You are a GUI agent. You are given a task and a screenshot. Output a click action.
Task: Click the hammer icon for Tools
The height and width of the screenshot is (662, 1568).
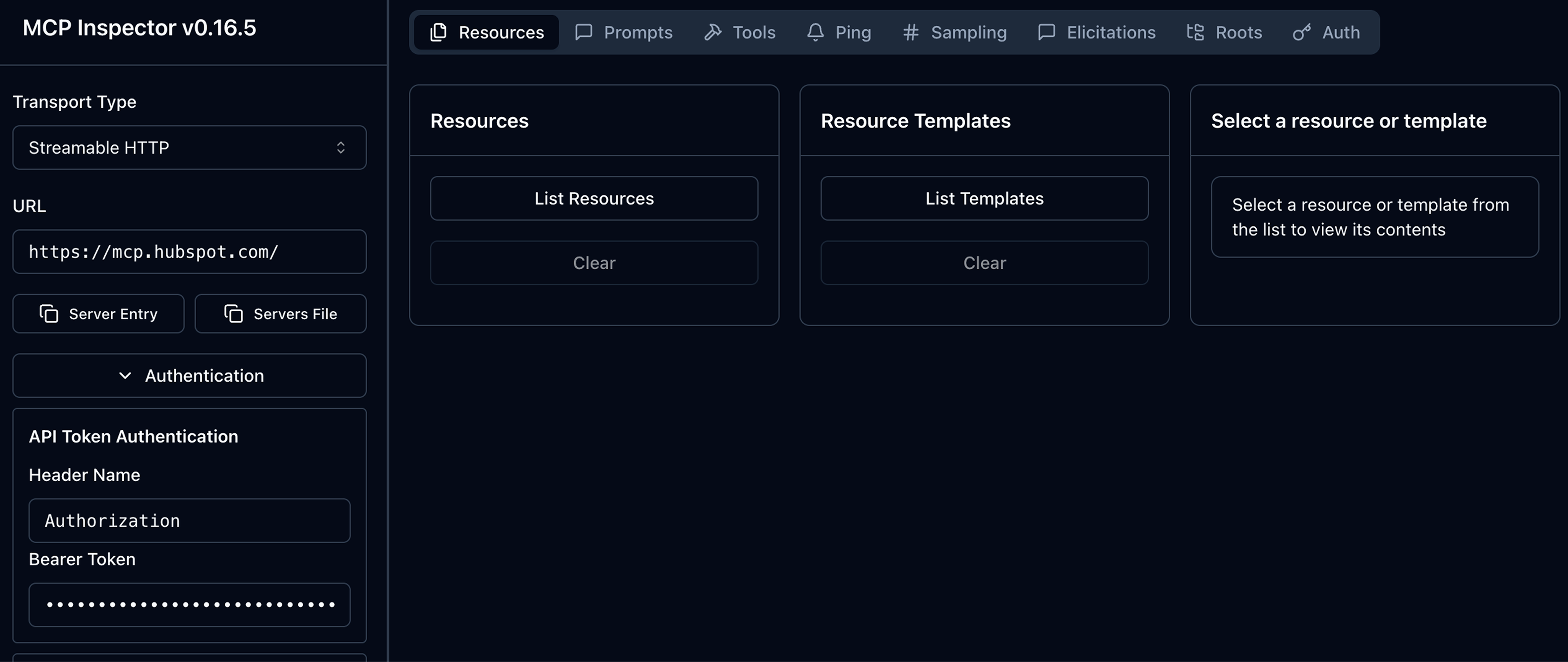(x=713, y=32)
